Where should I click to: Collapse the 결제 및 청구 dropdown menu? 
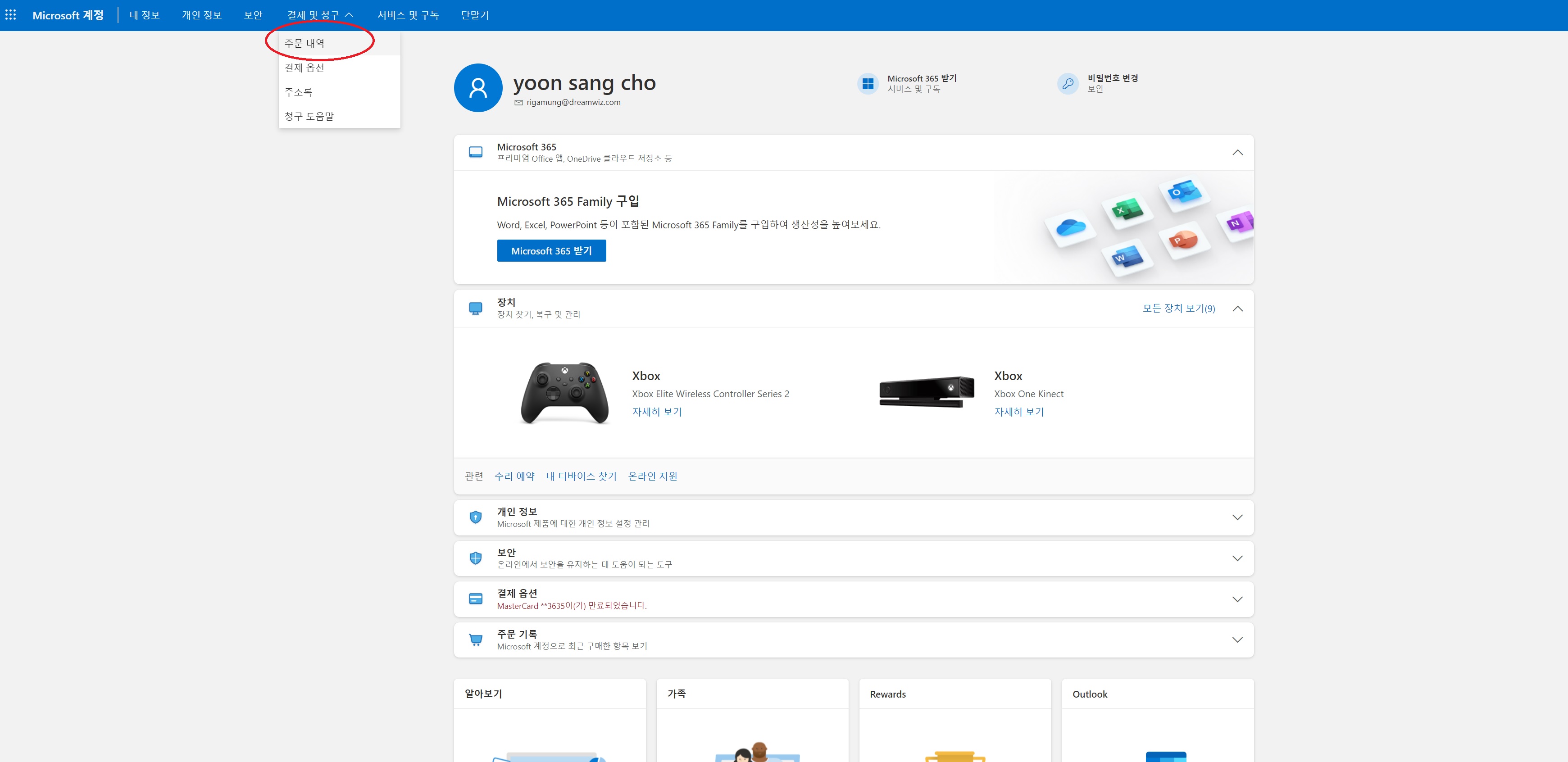pyautogui.click(x=319, y=15)
